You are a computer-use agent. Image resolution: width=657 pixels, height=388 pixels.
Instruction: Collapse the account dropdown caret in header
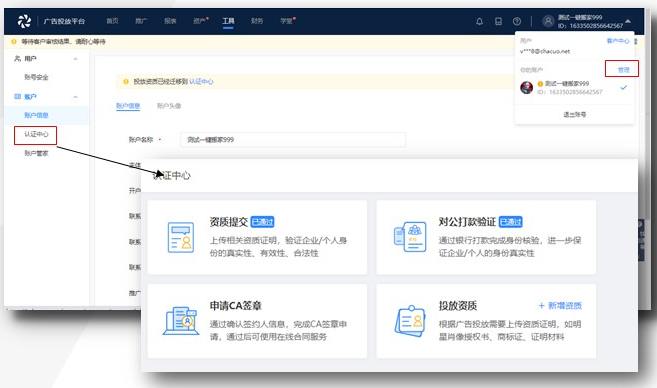point(628,21)
